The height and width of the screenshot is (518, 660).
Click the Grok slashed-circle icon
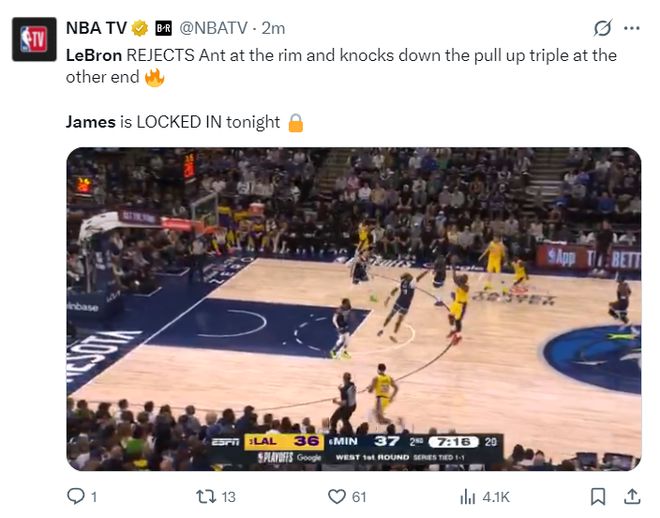[x=602, y=28]
